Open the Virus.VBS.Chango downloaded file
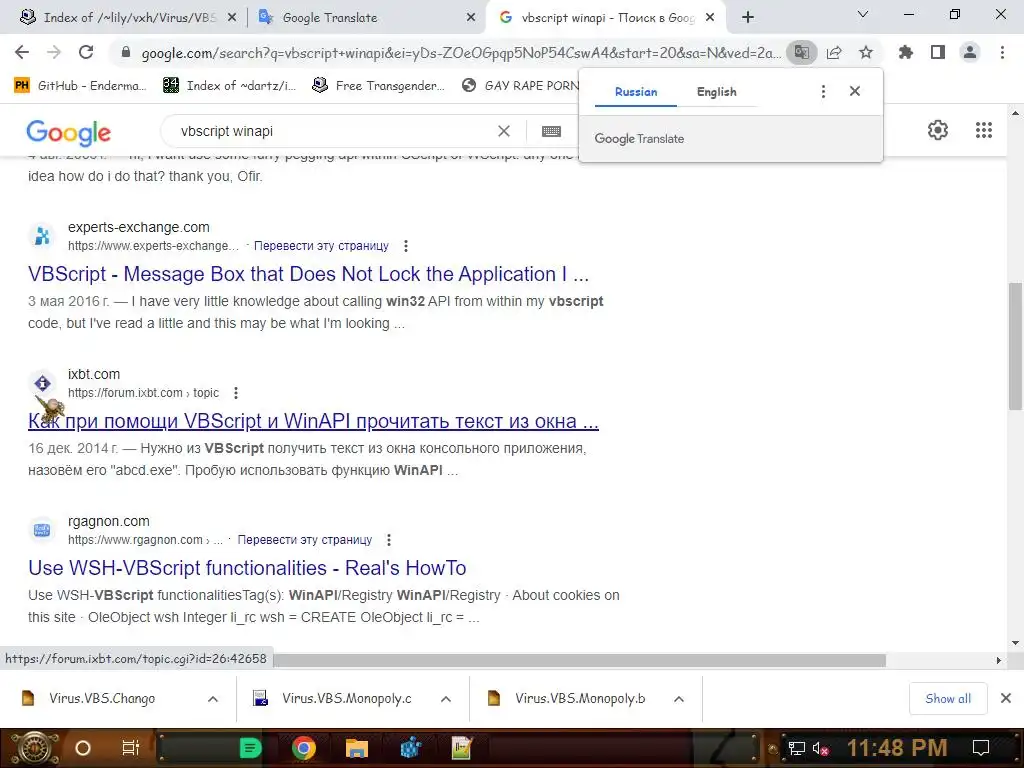 pos(102,699)
